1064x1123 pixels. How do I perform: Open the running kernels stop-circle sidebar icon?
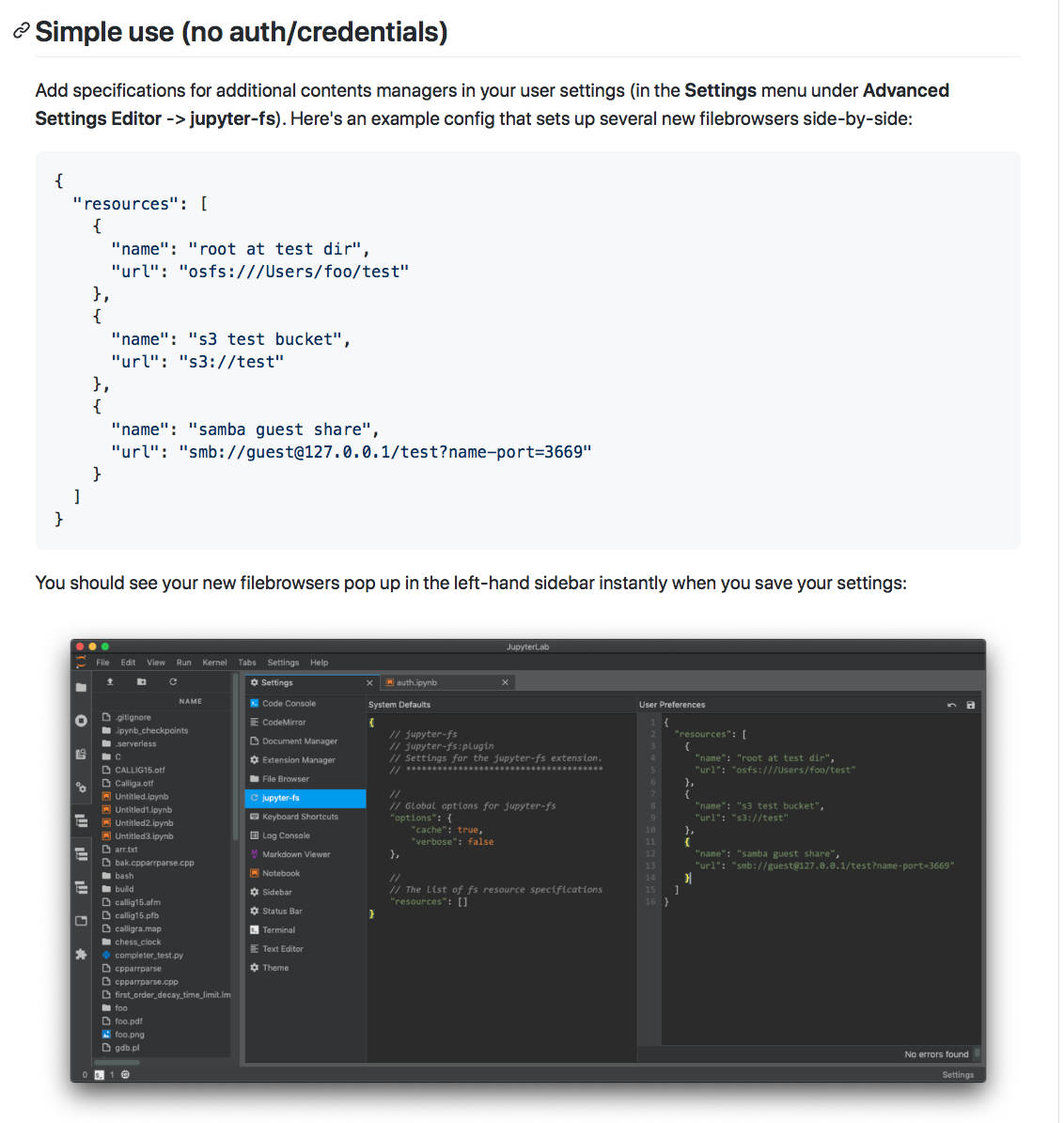pyautogui.click(x=81, y=721)
